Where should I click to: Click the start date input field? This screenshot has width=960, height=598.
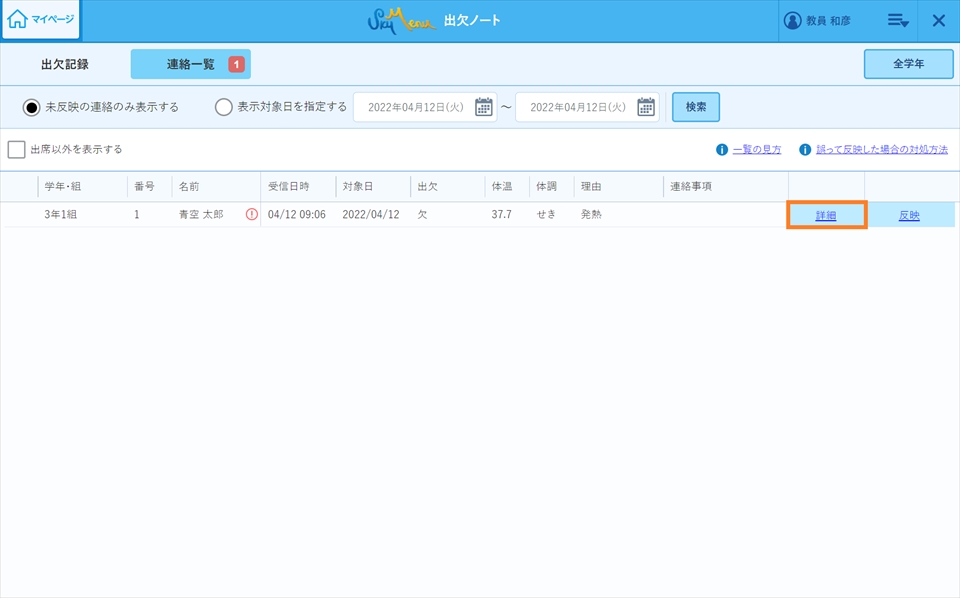(x=414, y=107)
